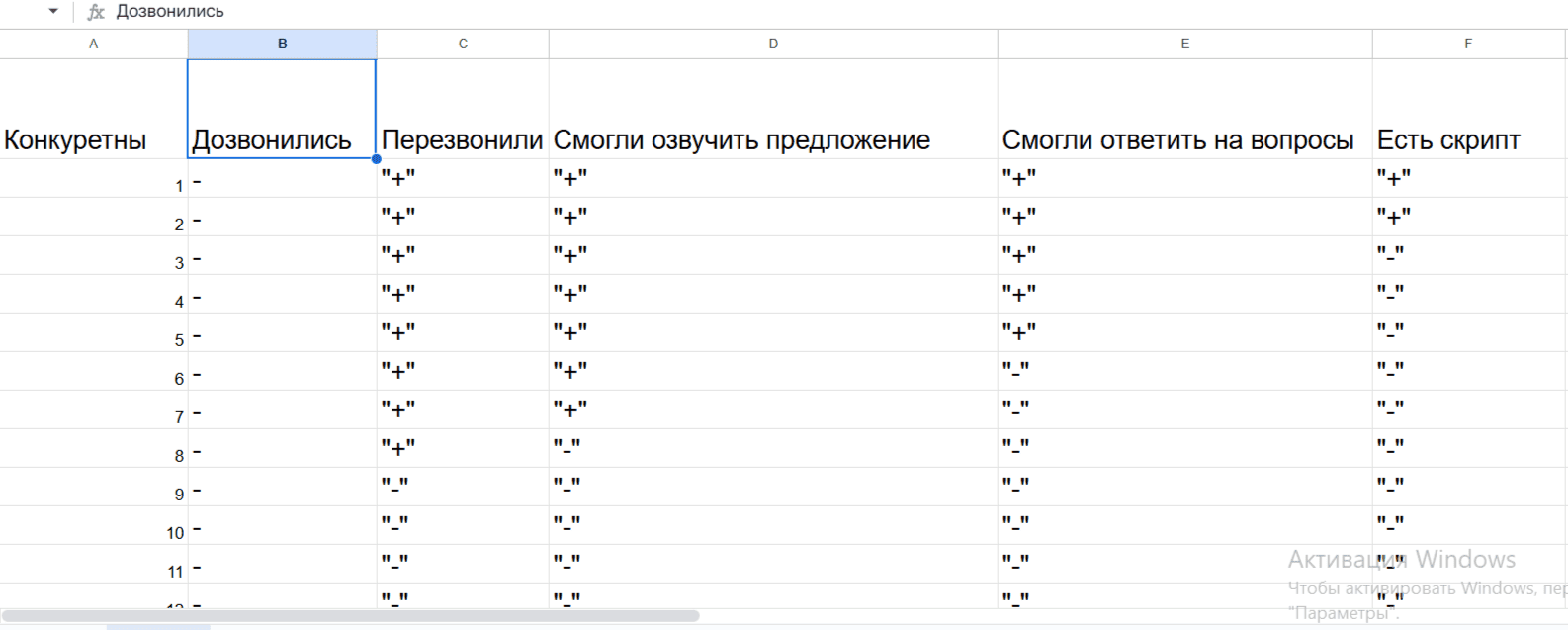1568x630 pixels.
Task: Click the fill handle of Дозвонились cell
Action: [377, 158]
